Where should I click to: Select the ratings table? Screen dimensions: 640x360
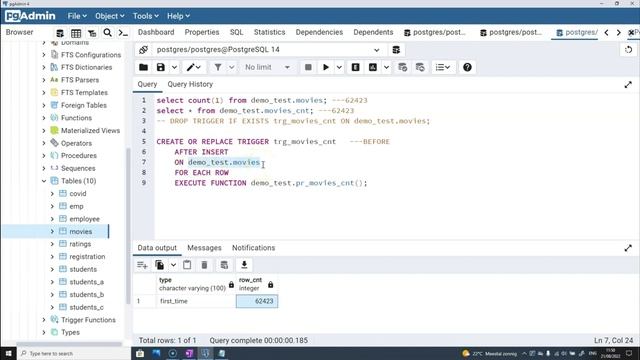pyautogui.click(x=80, y=244)
